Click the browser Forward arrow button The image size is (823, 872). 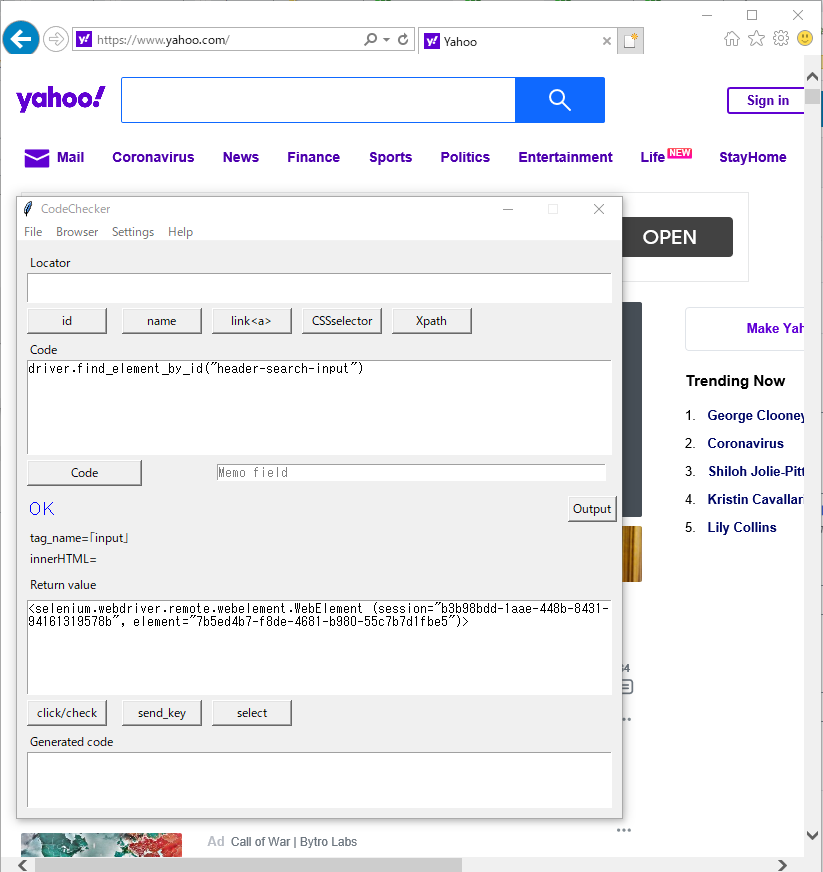tap(56, 39)
